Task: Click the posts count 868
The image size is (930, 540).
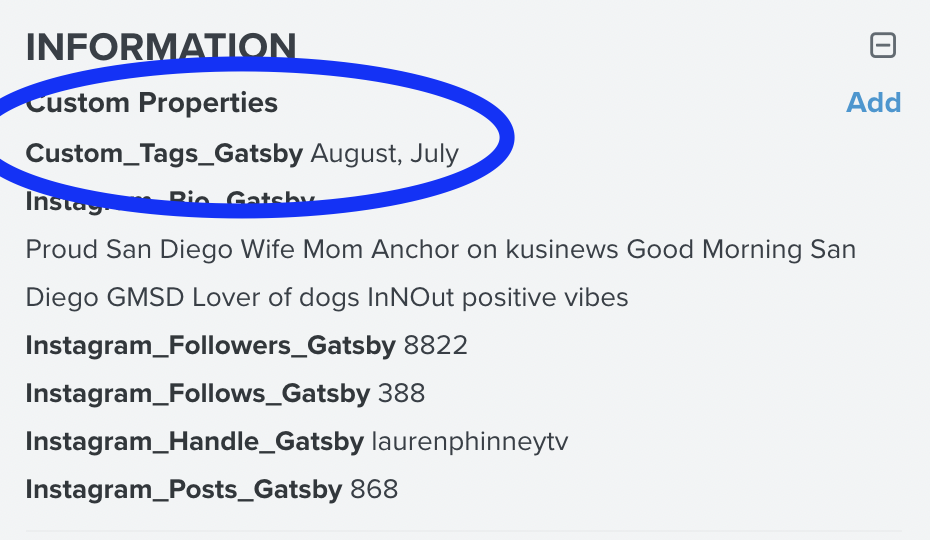Action: [x=374, y=490]
